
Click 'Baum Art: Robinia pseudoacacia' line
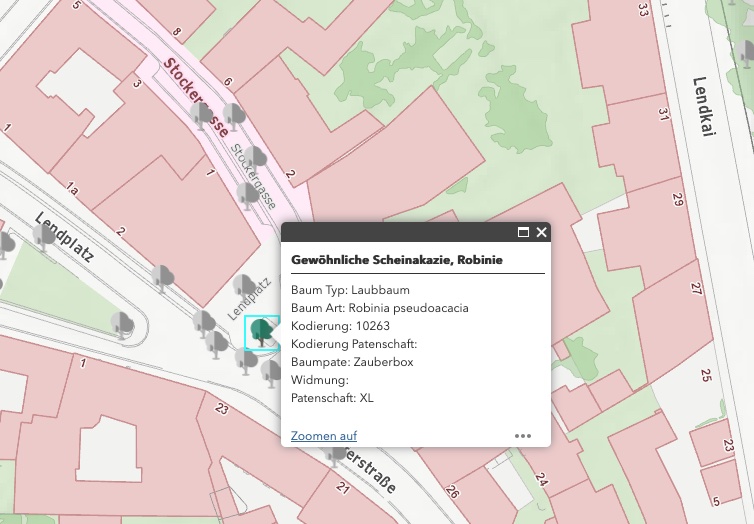[379, 308]
